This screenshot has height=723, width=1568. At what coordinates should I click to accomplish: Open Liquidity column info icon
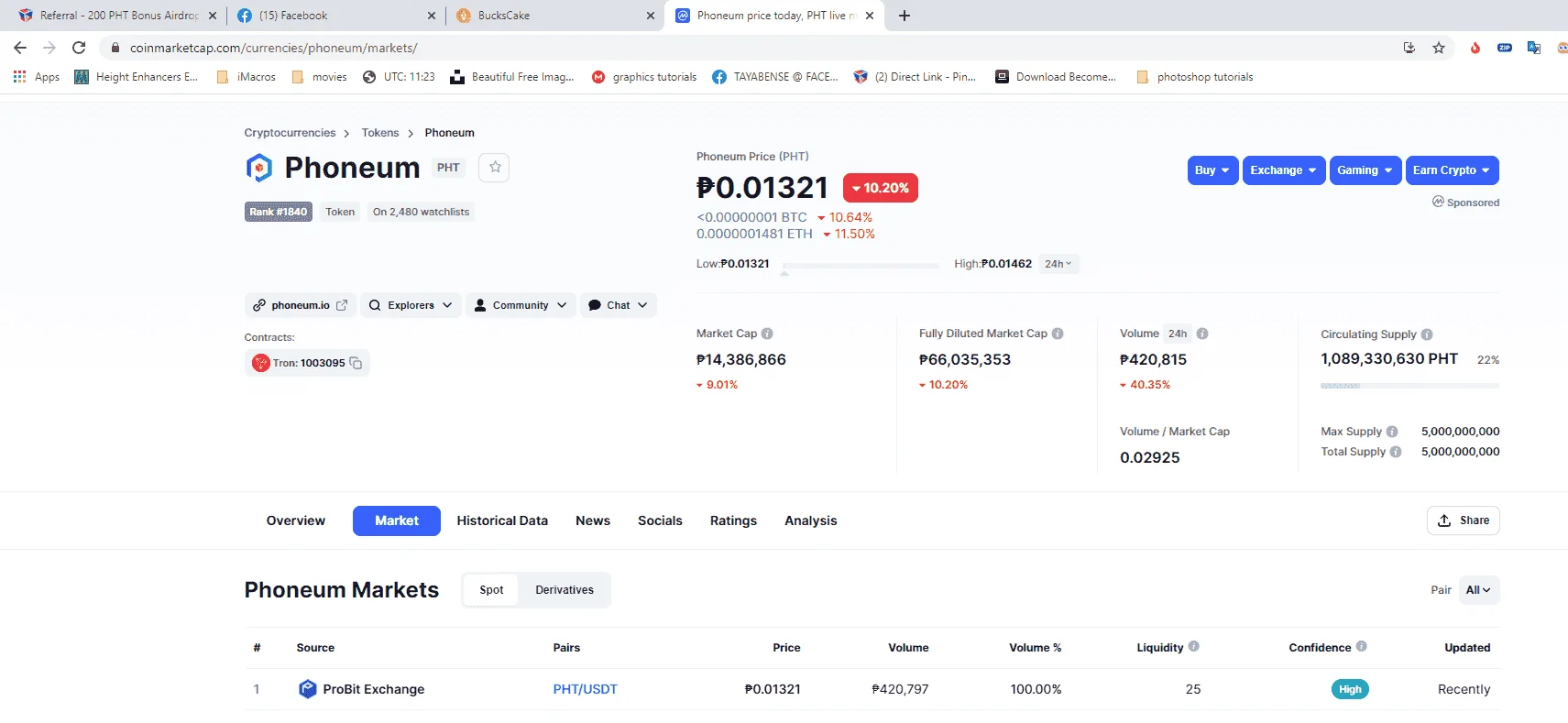[x=1194, y=646]
